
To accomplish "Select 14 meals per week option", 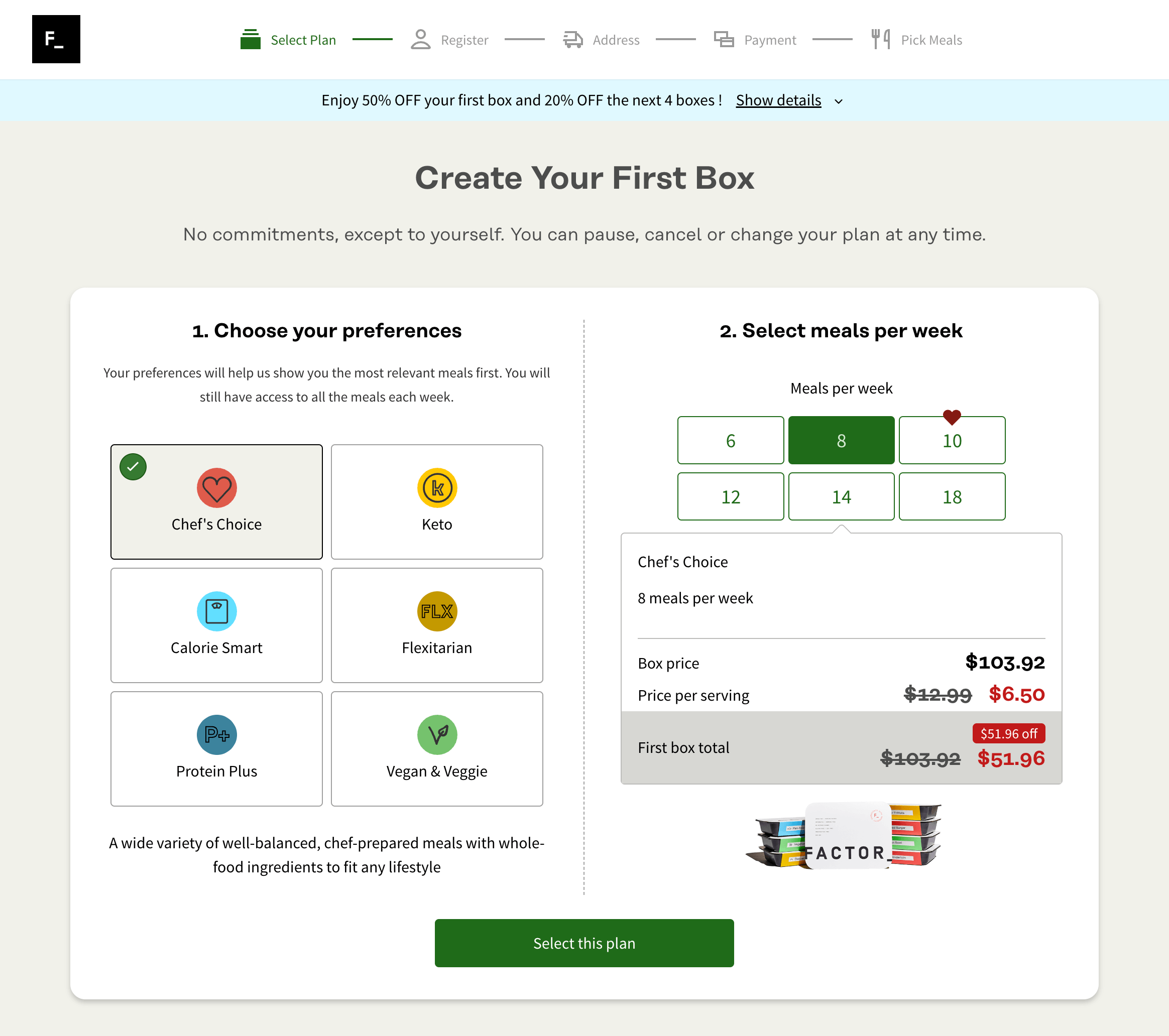I will click(841, 495).
